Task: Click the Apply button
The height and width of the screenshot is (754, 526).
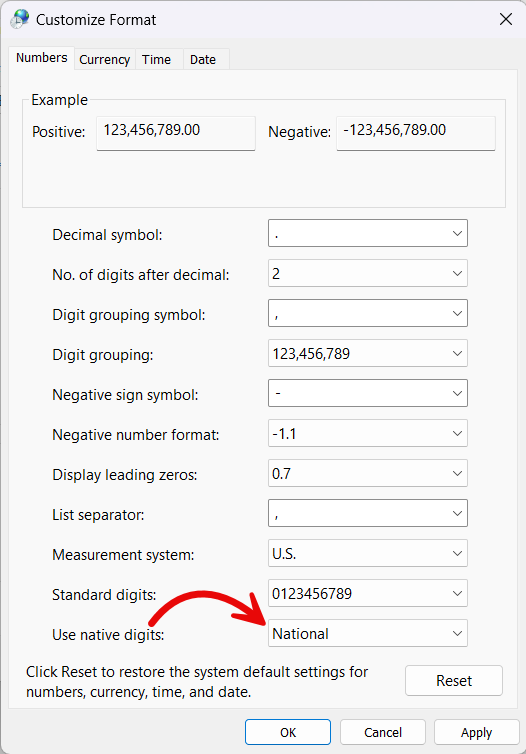Action: point(476,732)
